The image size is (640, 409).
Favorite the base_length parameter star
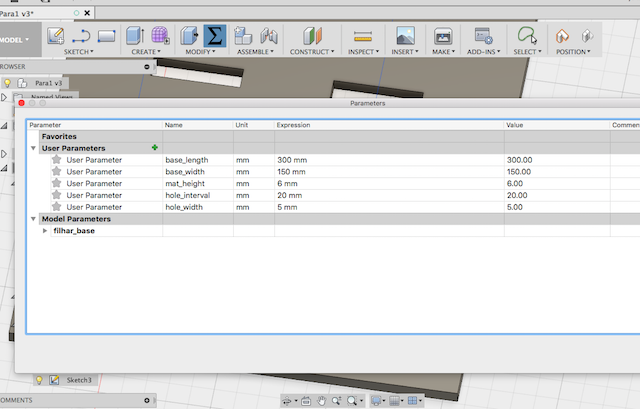[x=56, y=160]
